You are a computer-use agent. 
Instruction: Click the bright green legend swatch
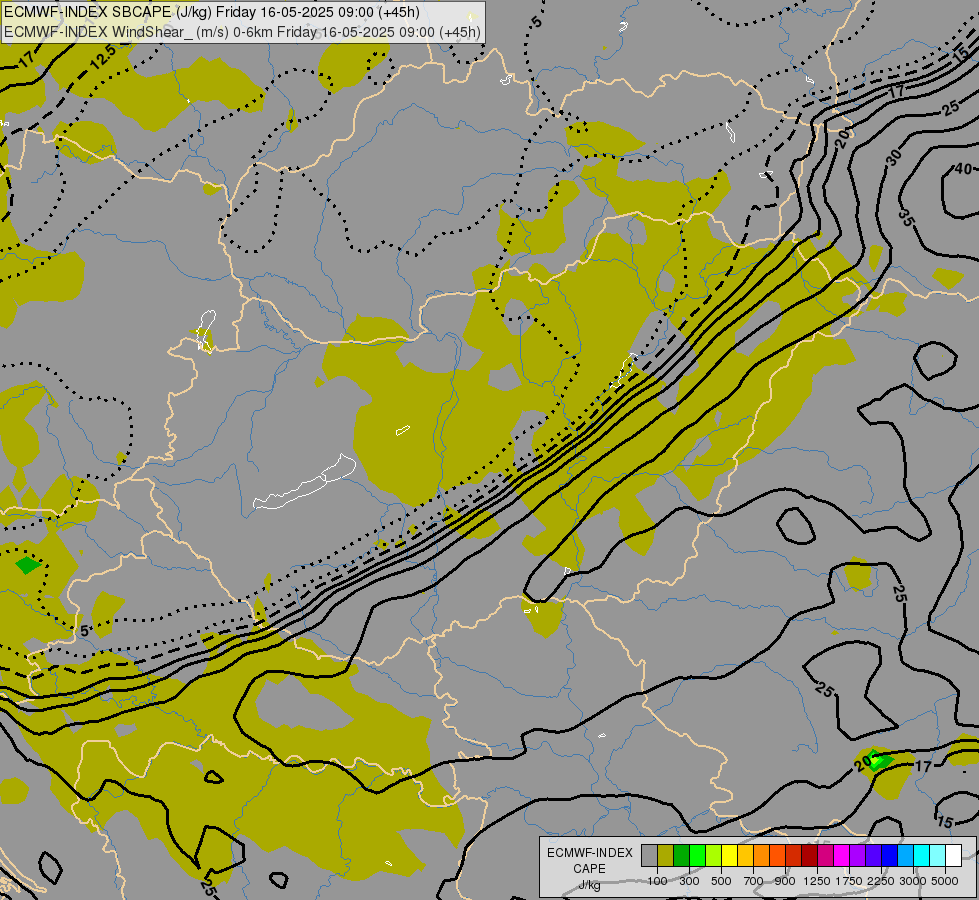point(697,856)
